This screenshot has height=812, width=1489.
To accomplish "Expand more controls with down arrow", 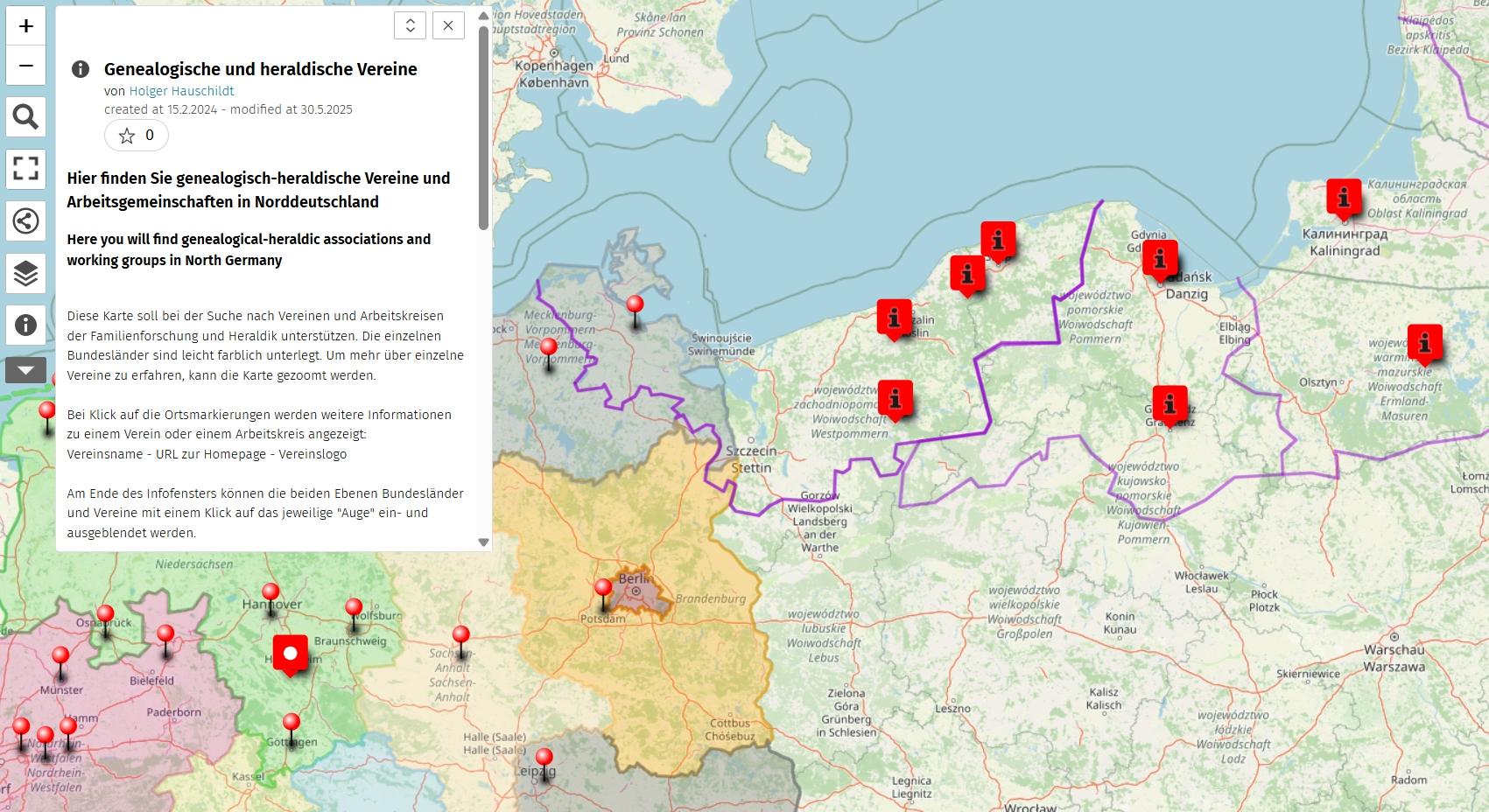I will 26,370.
